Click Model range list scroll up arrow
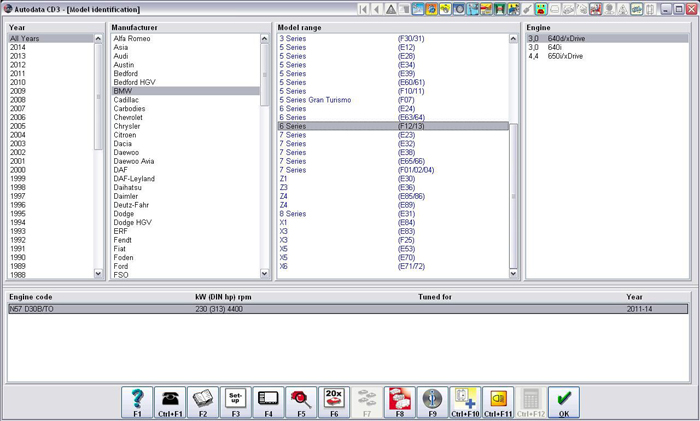This screenshot has height=421, width=700. click(513, 39)
